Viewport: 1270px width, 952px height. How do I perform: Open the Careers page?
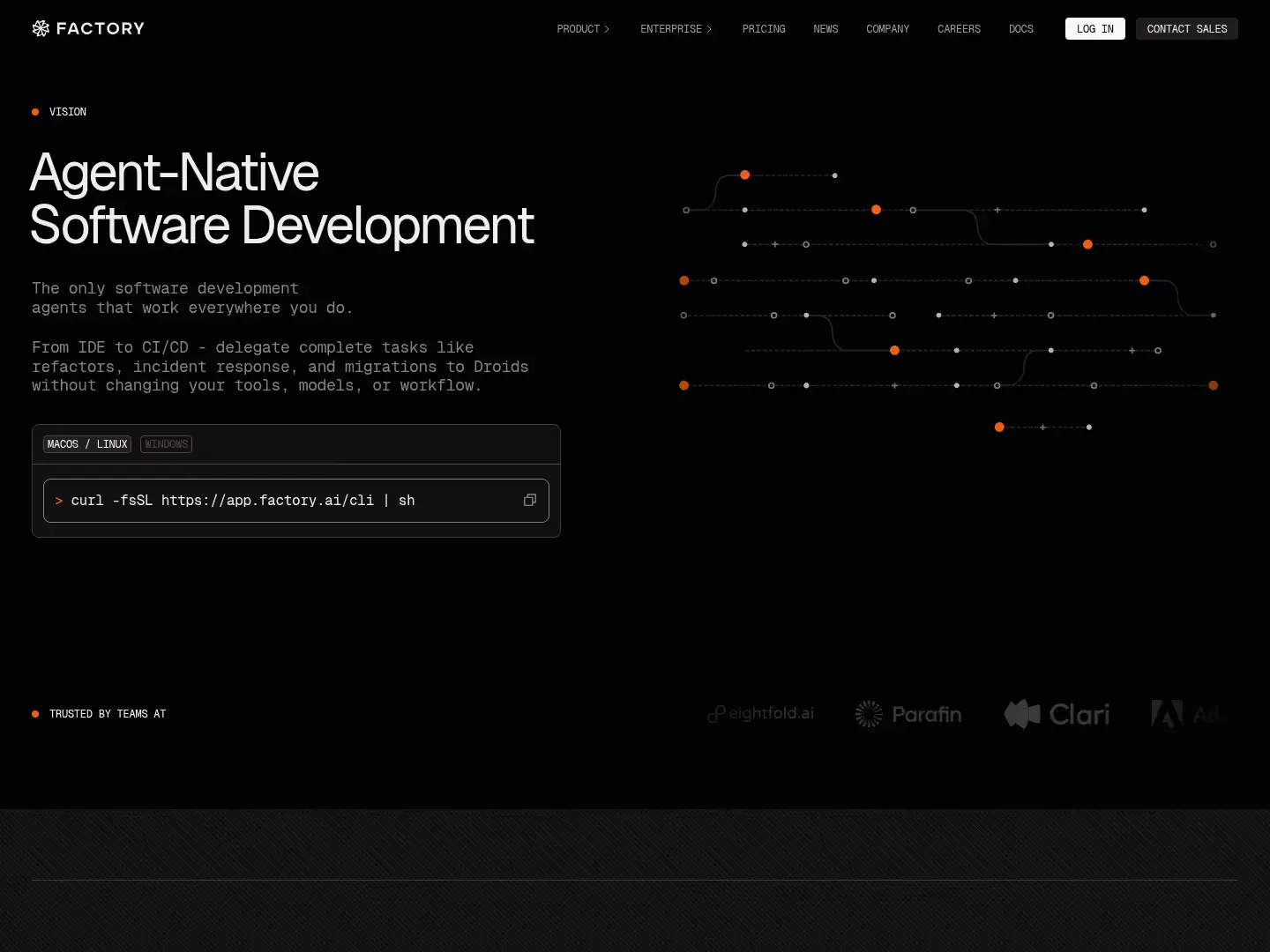(959, 29)
